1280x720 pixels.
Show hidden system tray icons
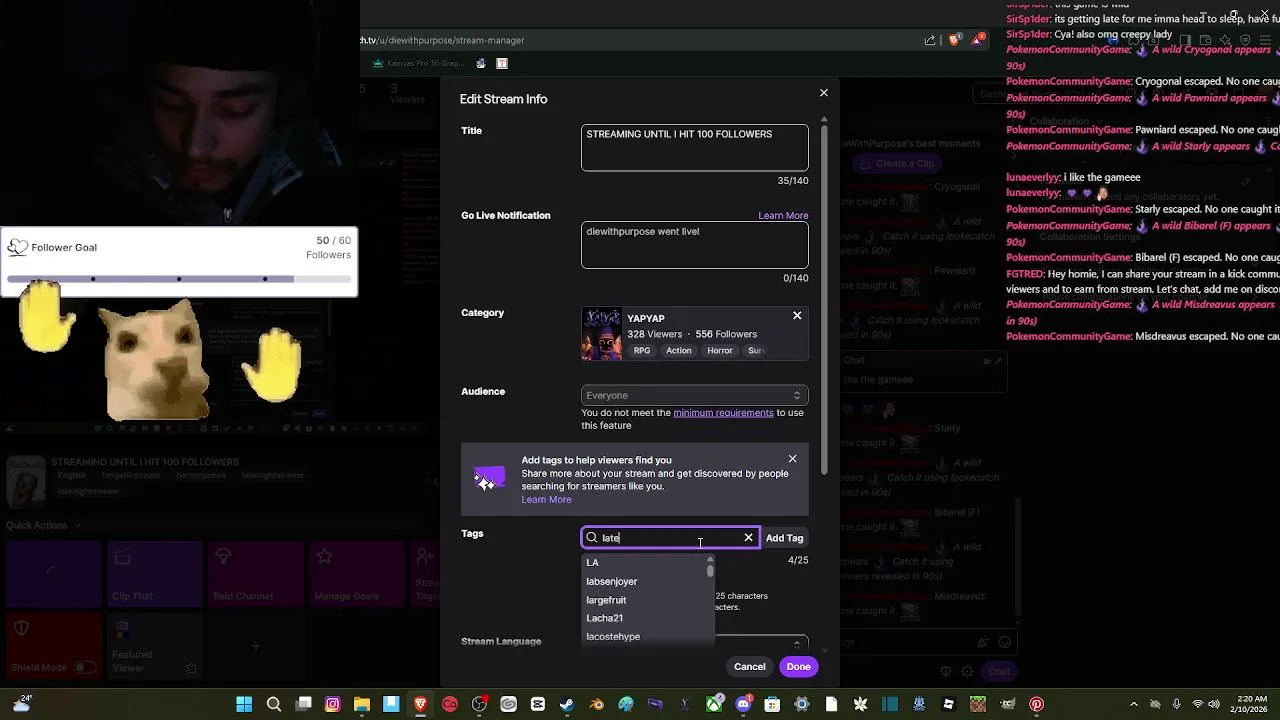click(x=1133, y=704)
